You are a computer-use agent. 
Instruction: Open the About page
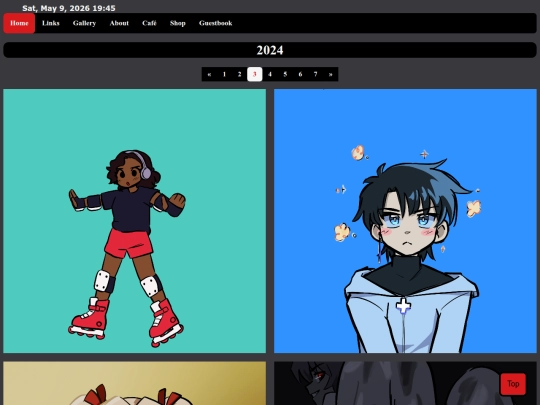click(119, 23)
